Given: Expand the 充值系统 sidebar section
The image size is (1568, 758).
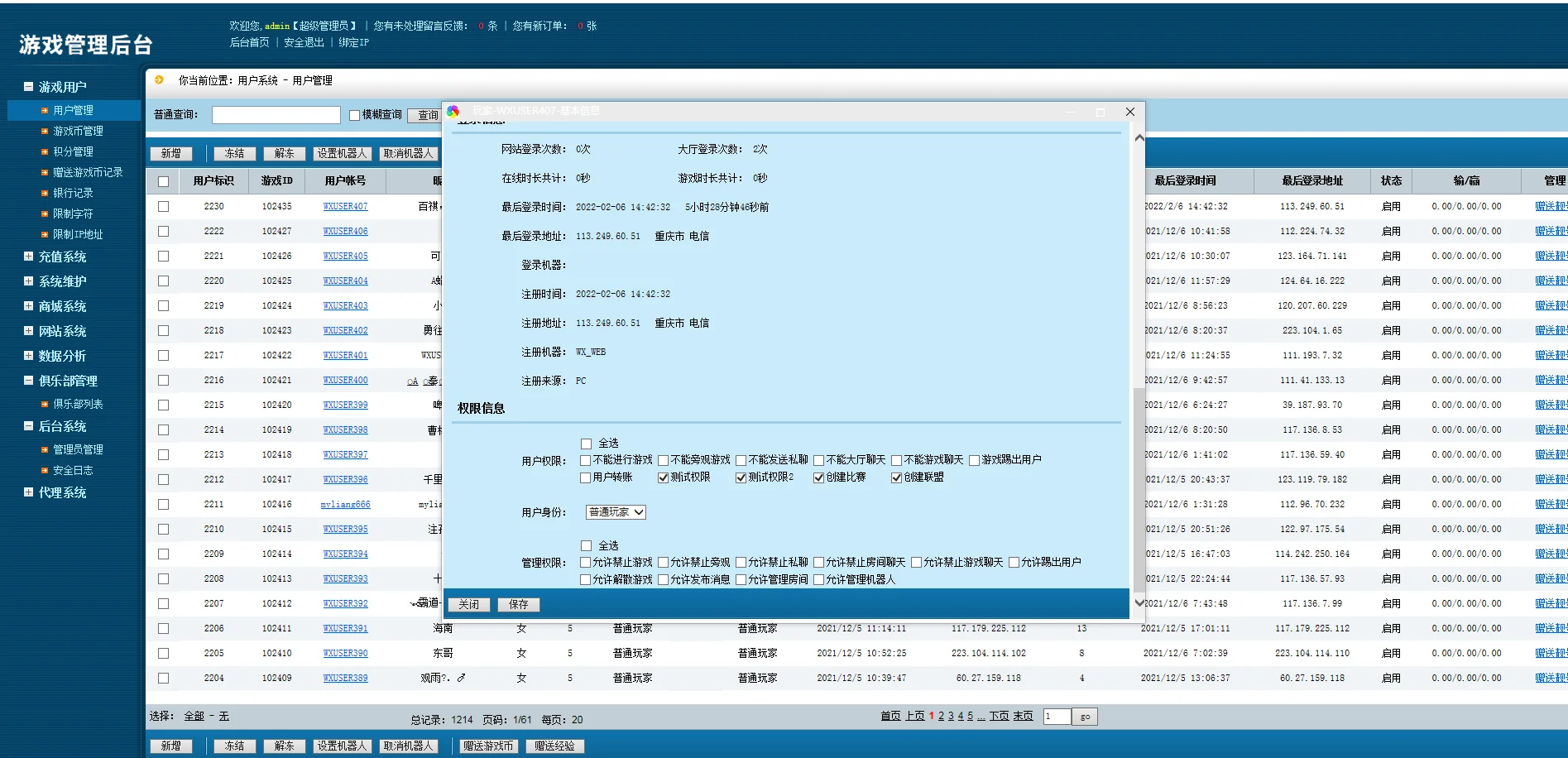Looking at the screenshot, I should [29, 257].
